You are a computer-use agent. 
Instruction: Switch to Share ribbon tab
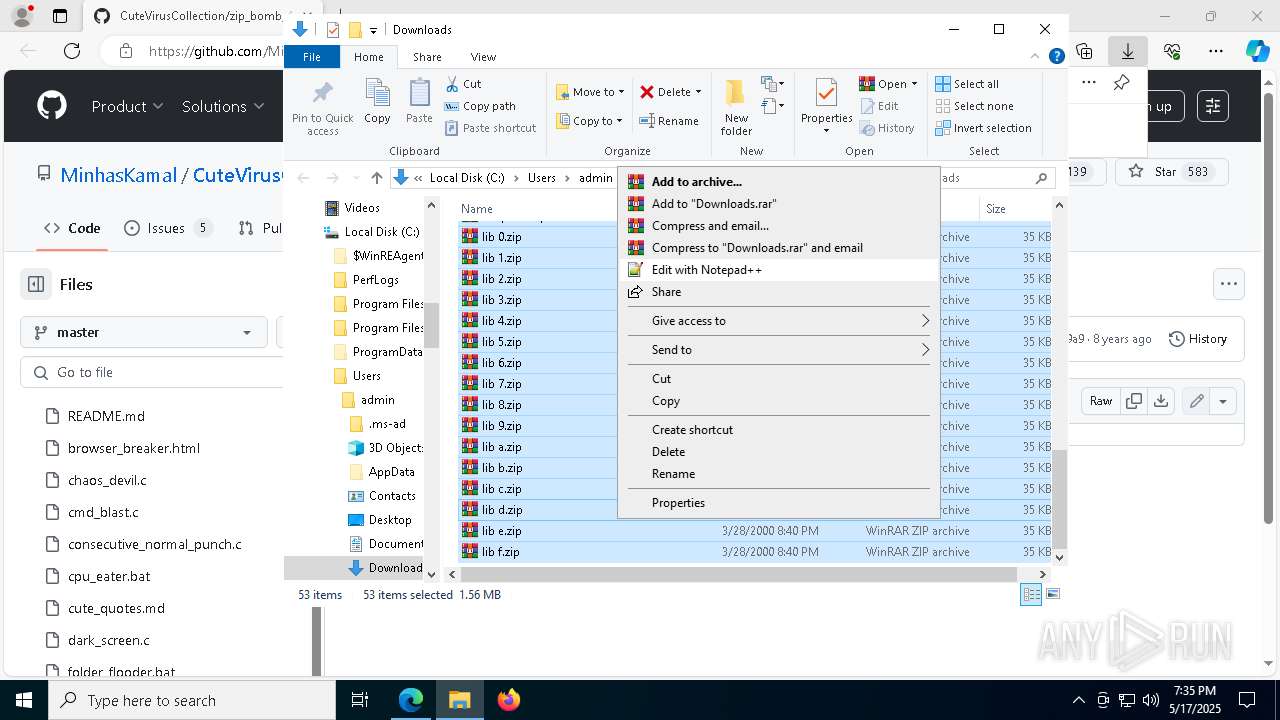tap(427, 57)
